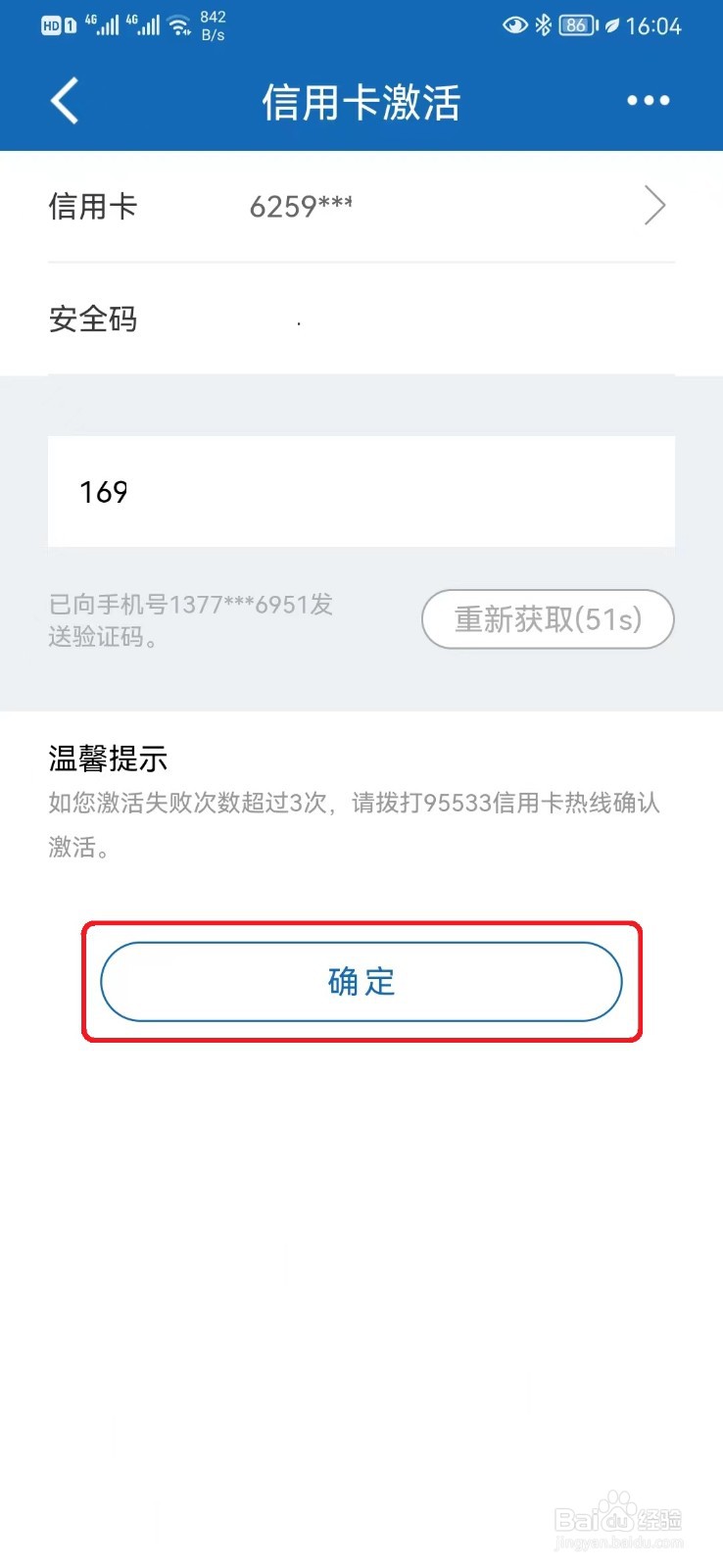Screen dimensions: 723x1568
Task: Tap the HD call status icon
Action: coord(58,26)
